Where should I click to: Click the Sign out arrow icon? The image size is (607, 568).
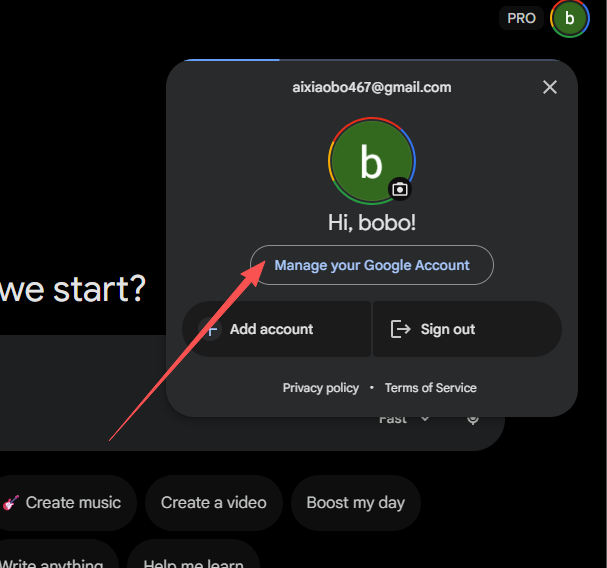(401, 329)
